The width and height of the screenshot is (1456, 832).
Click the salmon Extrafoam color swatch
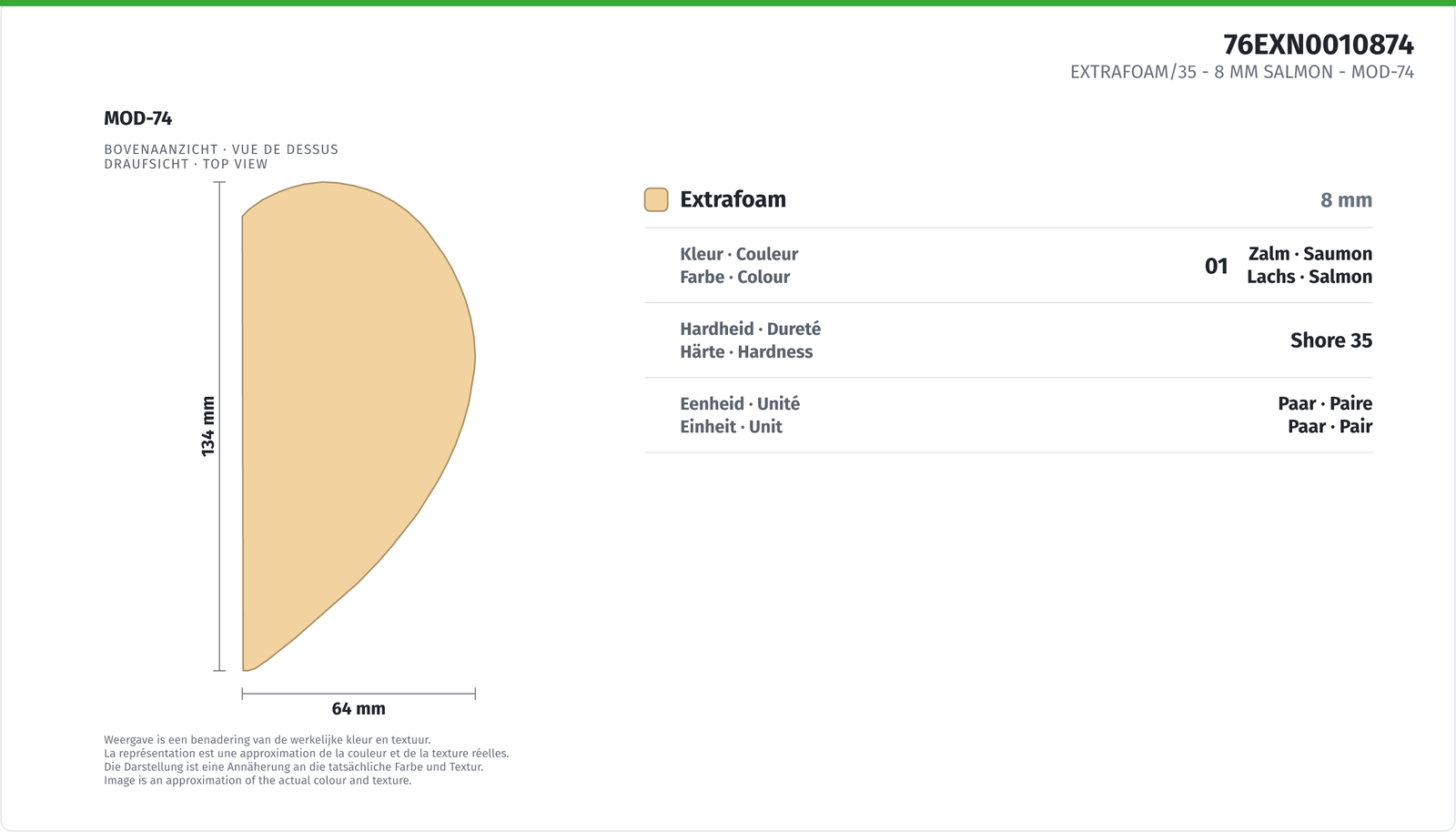[x=656, y=199]
